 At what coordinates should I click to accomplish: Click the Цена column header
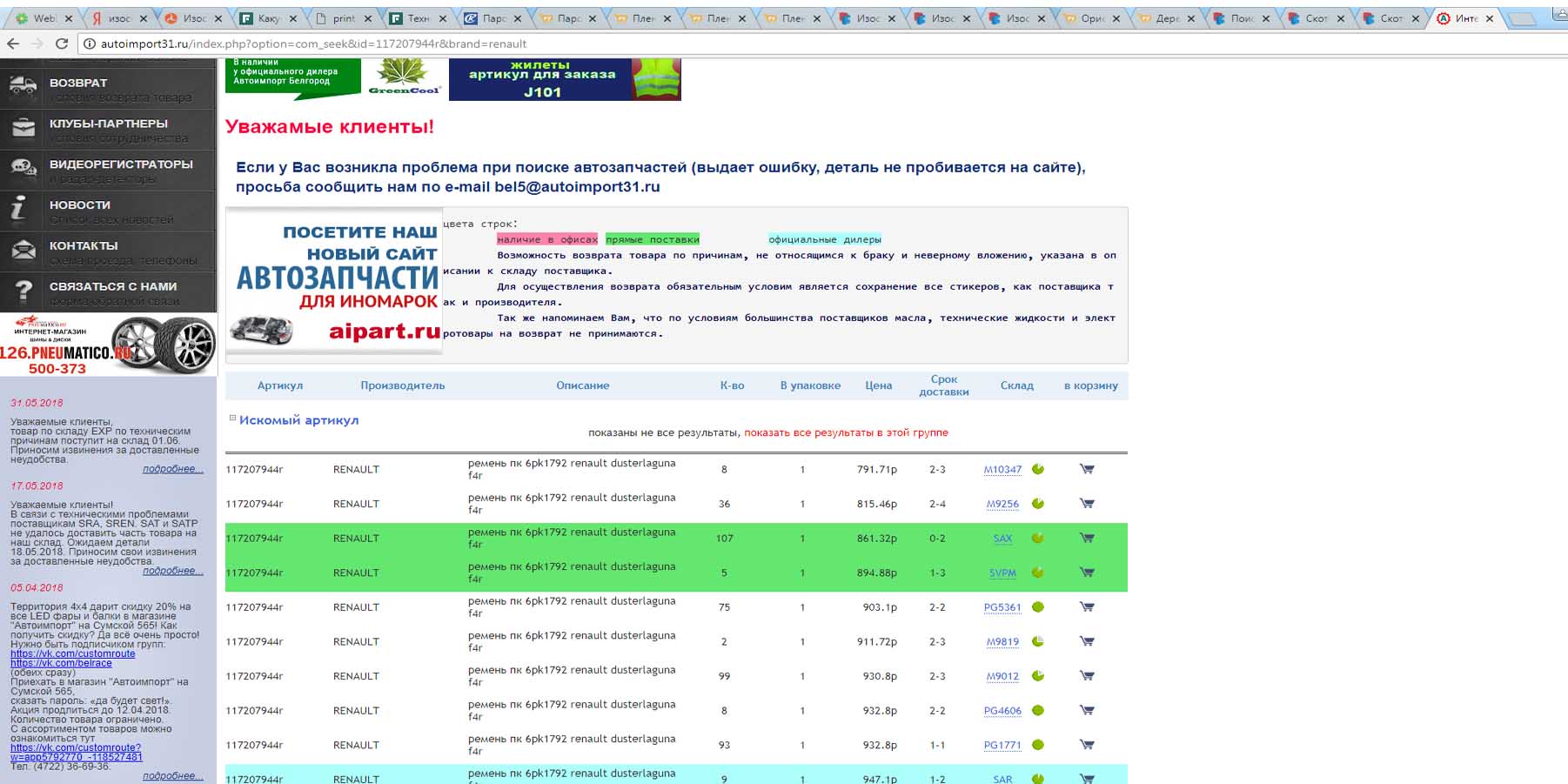[x=878, y=385]
